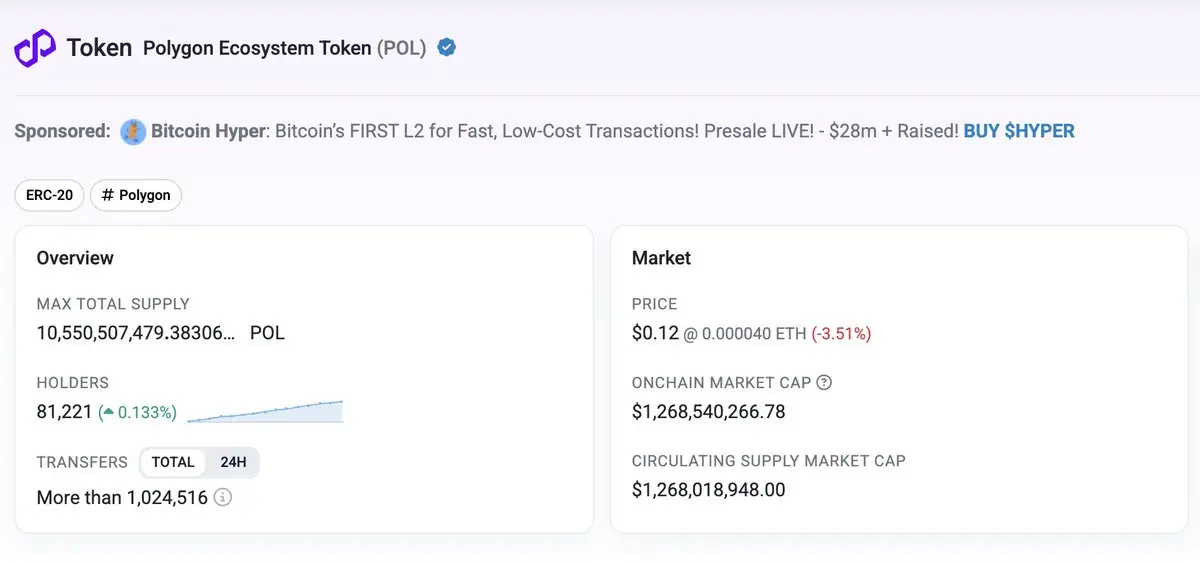This screenshot has height=564, width=1200.
Task: Switch transfers view to 24H
Action: (x=233, y=462)
